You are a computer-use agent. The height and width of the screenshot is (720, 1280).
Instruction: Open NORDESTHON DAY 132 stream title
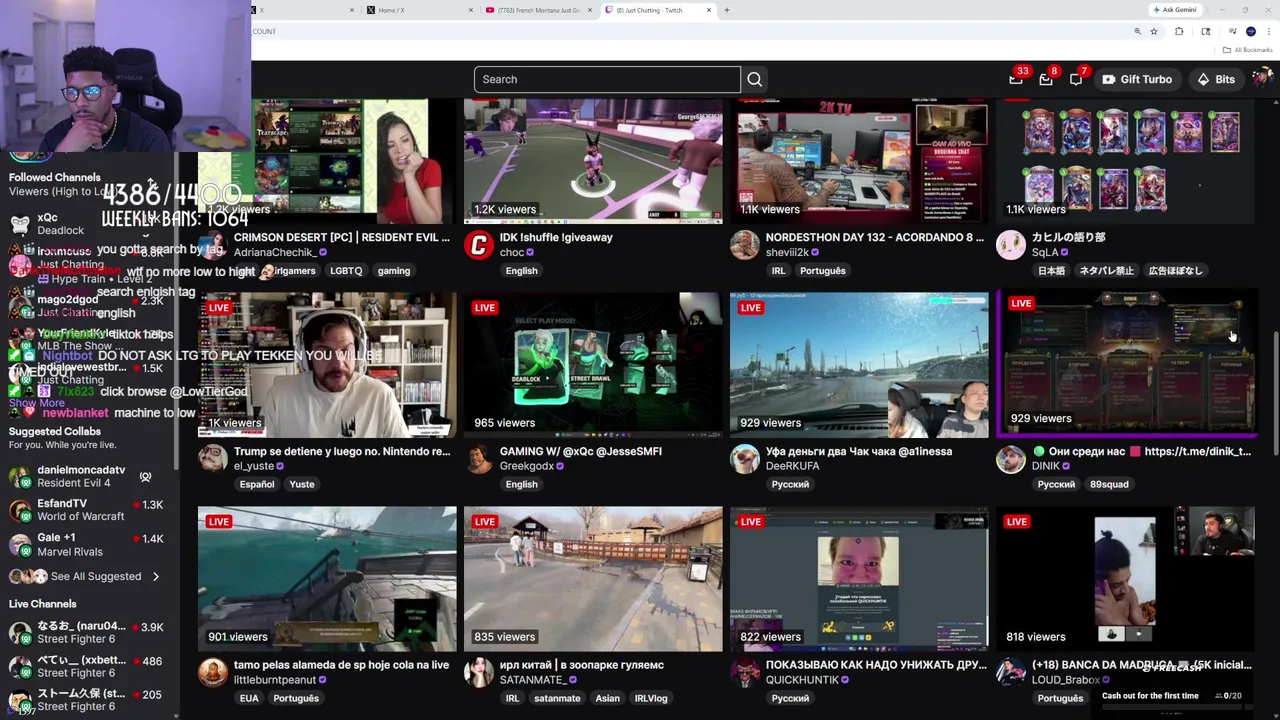875,237
